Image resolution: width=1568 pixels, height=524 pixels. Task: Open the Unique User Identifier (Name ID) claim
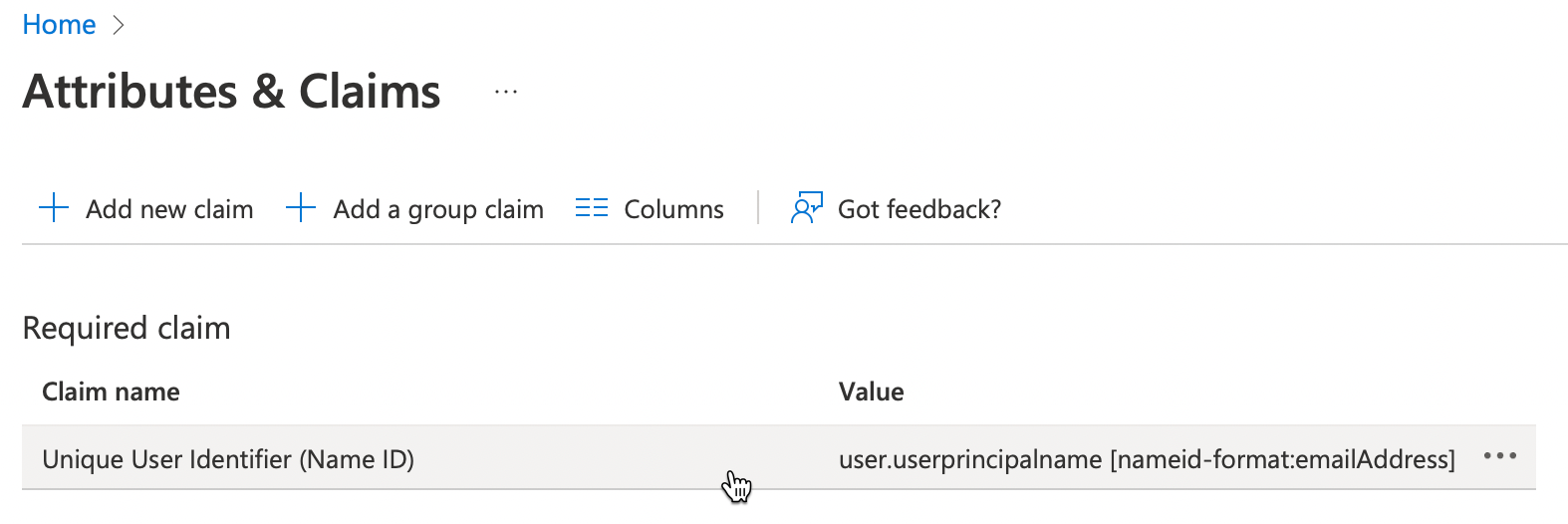pos(228,459)
